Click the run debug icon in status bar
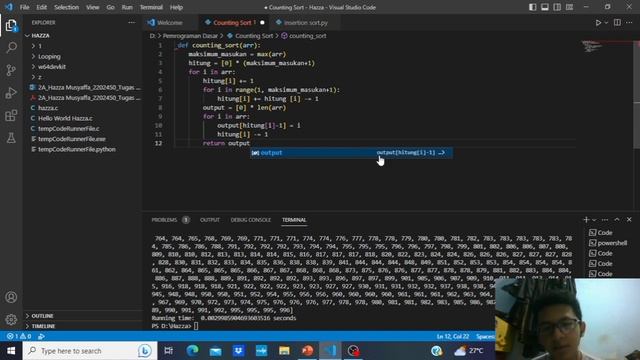The width and height of the screenshot is (640, 360). tap(41, 336)
